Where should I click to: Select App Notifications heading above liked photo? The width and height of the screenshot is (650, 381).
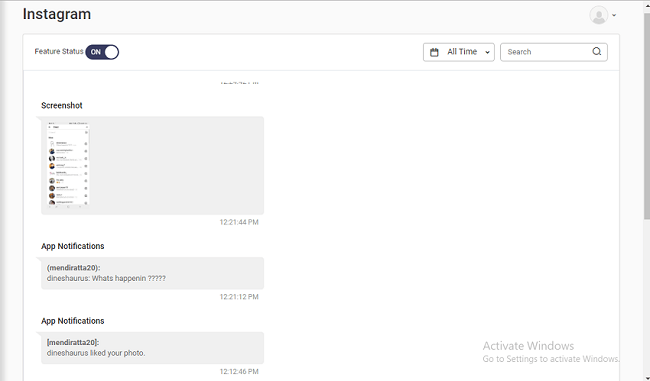pyautogui.click(x=73, y=321)
